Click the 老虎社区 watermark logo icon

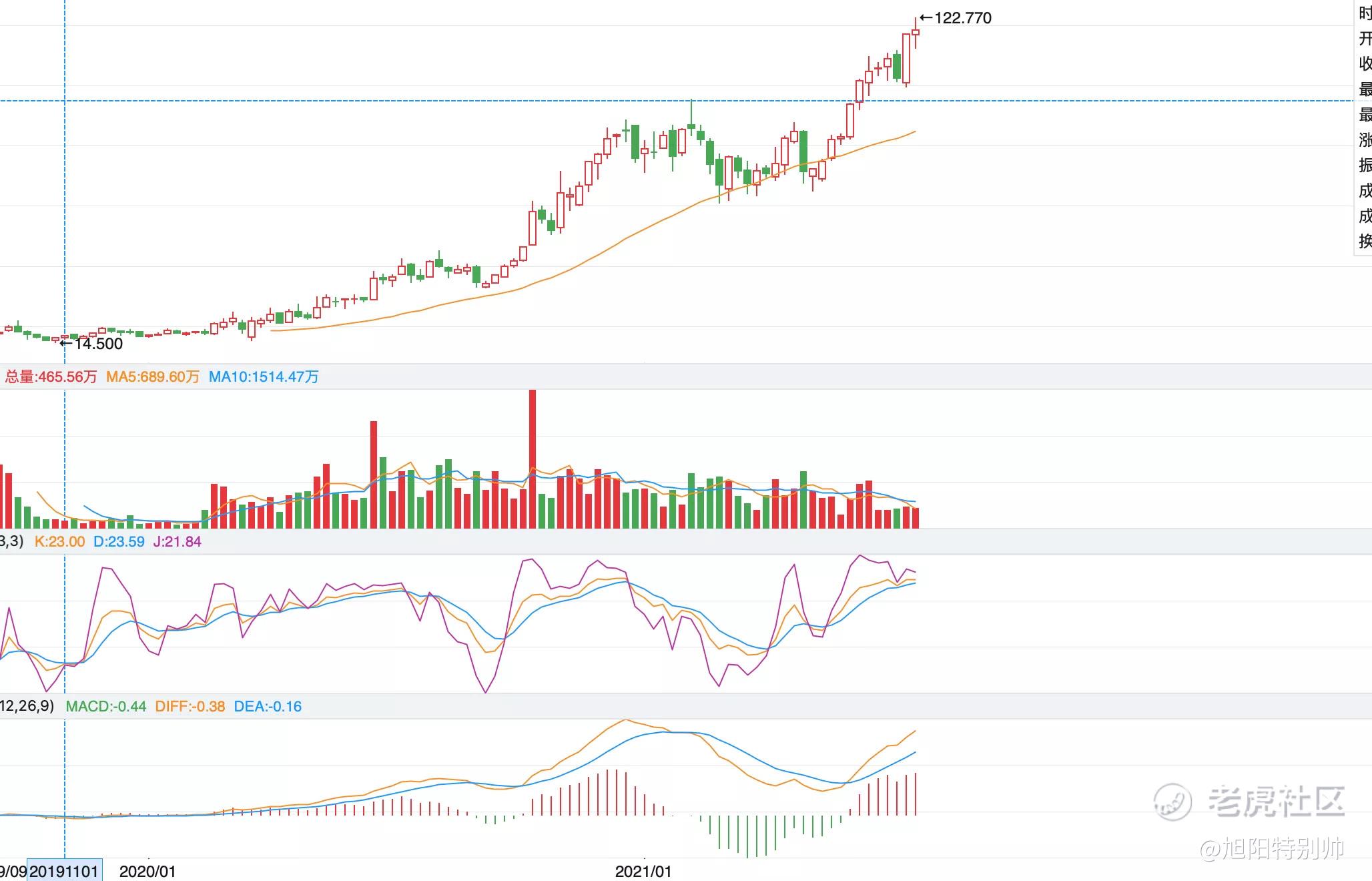[1172, 800]
